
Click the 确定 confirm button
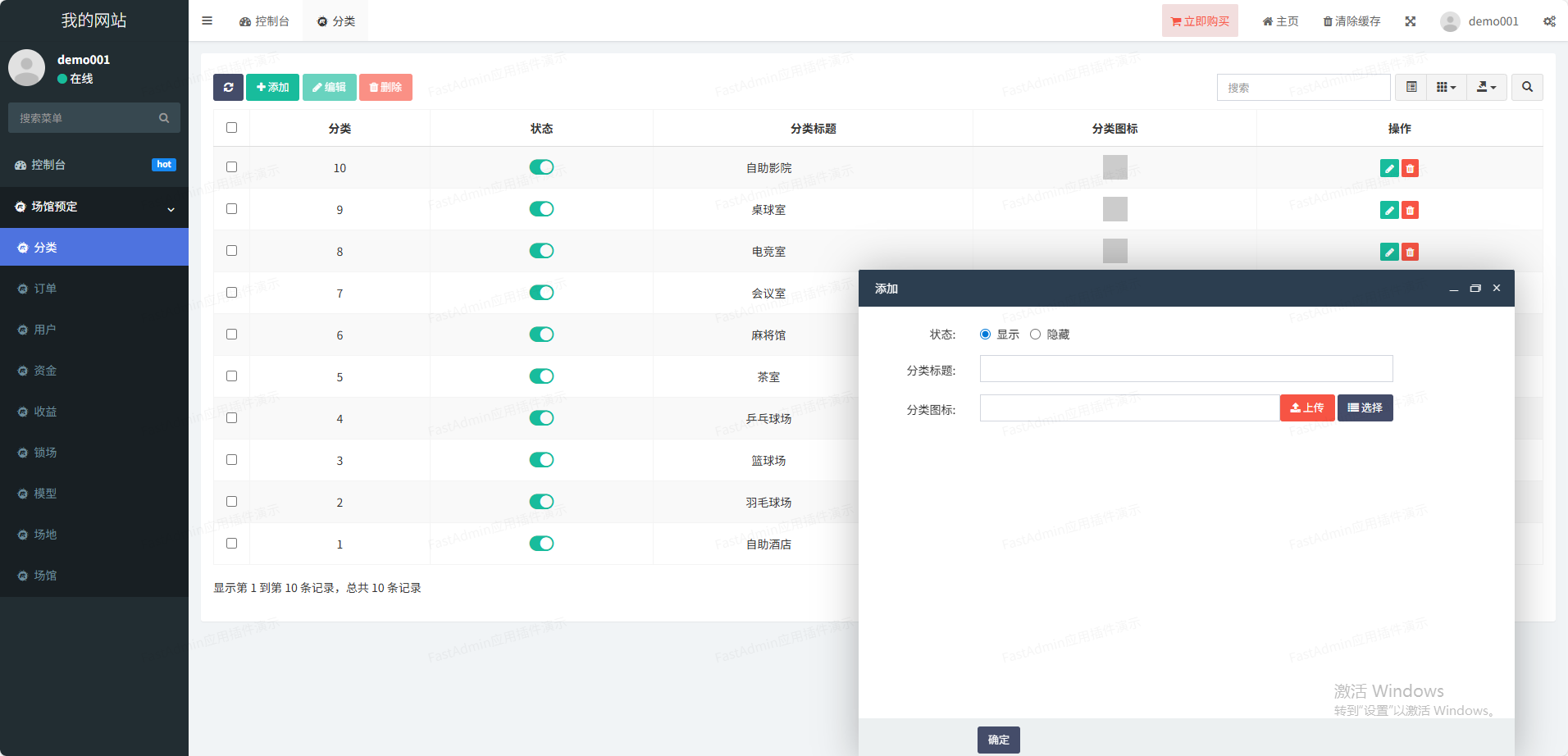click(x=998, y=740)
